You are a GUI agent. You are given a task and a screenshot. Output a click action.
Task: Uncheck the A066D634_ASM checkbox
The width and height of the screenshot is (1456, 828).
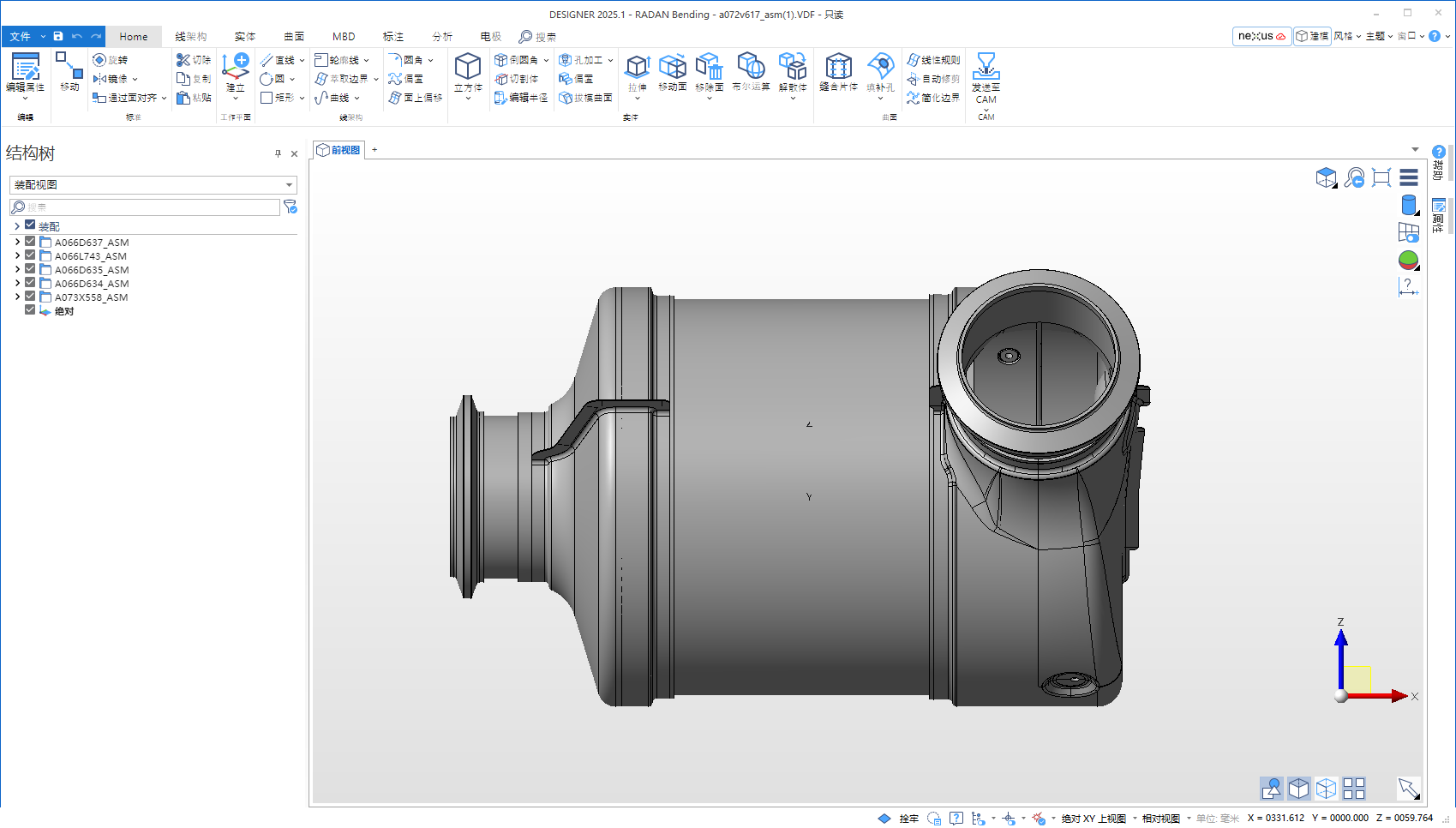click(30, 283)
